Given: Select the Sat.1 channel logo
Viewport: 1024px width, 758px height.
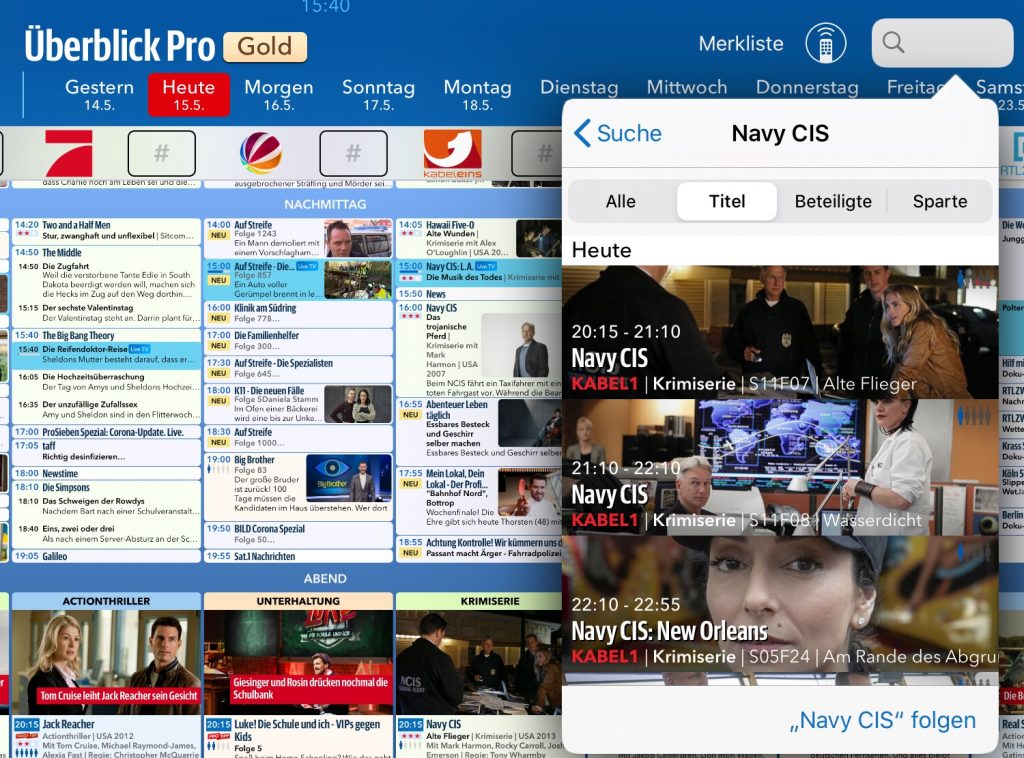Looking at the screenshot, I should (x=261, y=153).
